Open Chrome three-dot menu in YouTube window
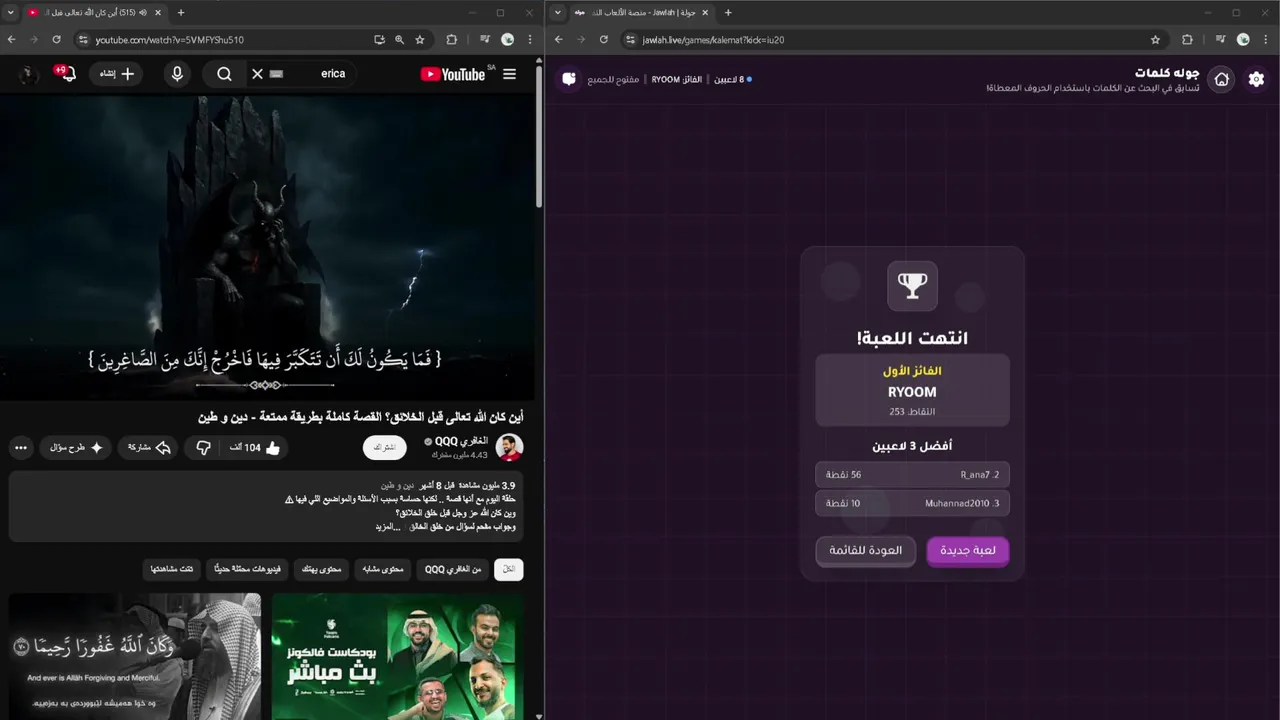This screenshot has width=1280, height=720. coord(529,40)
